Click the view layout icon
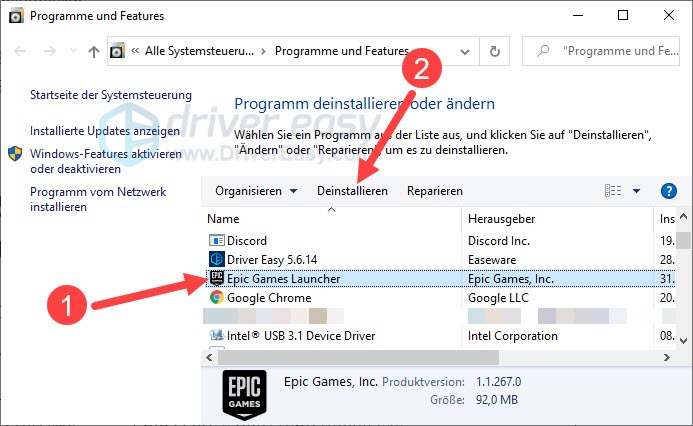 pos(613,191)
